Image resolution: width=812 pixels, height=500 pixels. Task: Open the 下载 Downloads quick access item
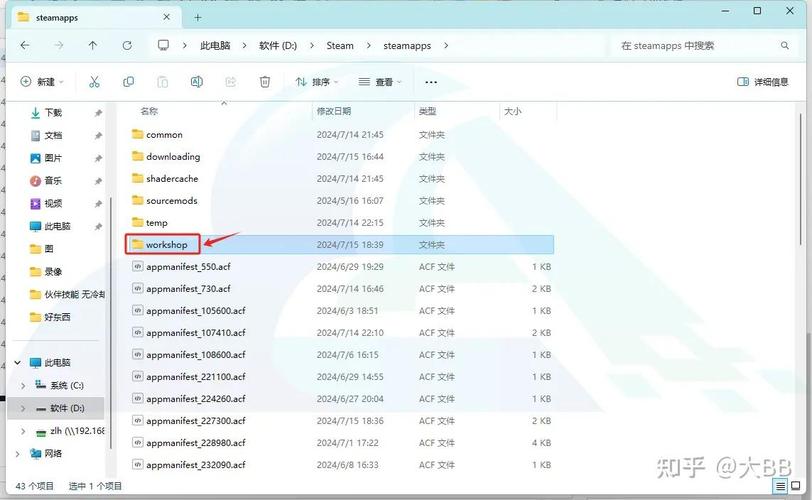(x=53, y=113)
